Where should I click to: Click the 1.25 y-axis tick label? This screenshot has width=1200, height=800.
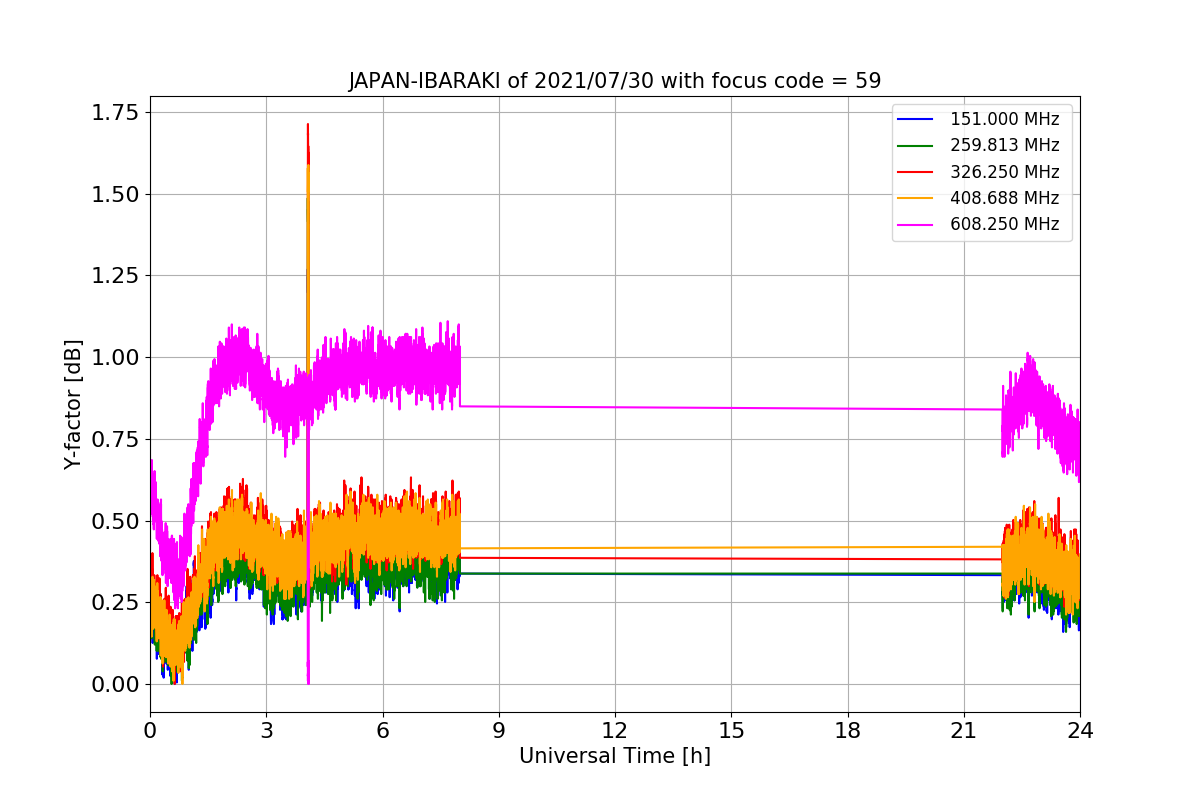(116, 275)
